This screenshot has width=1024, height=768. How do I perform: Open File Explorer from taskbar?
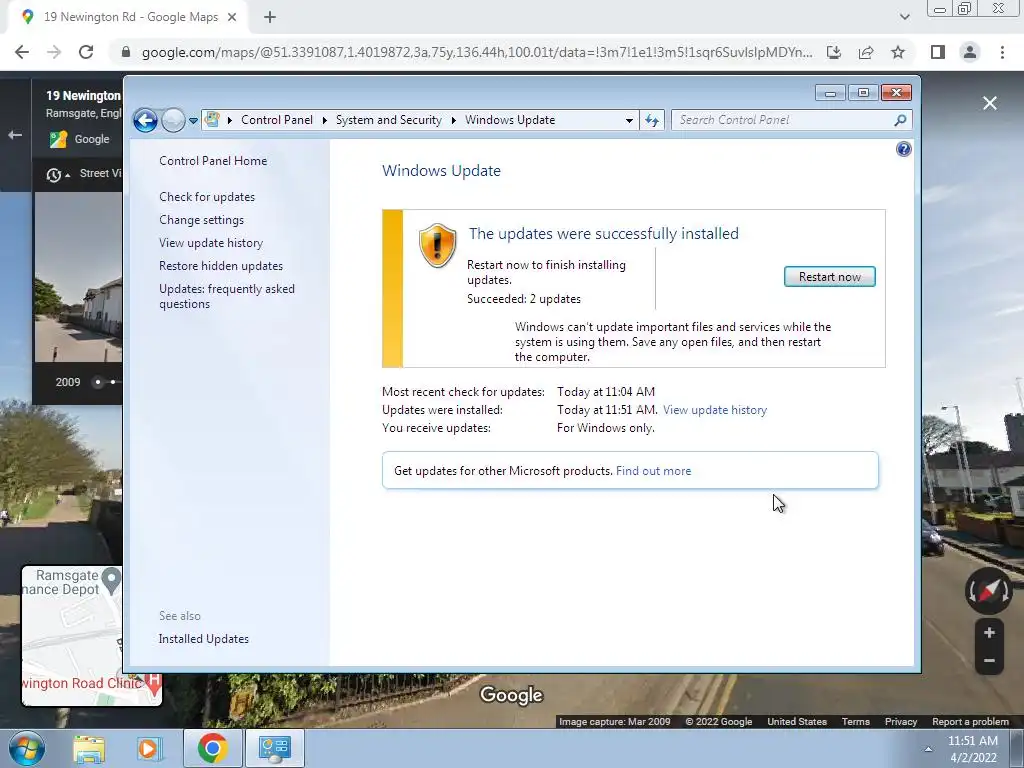coord(89,748)
